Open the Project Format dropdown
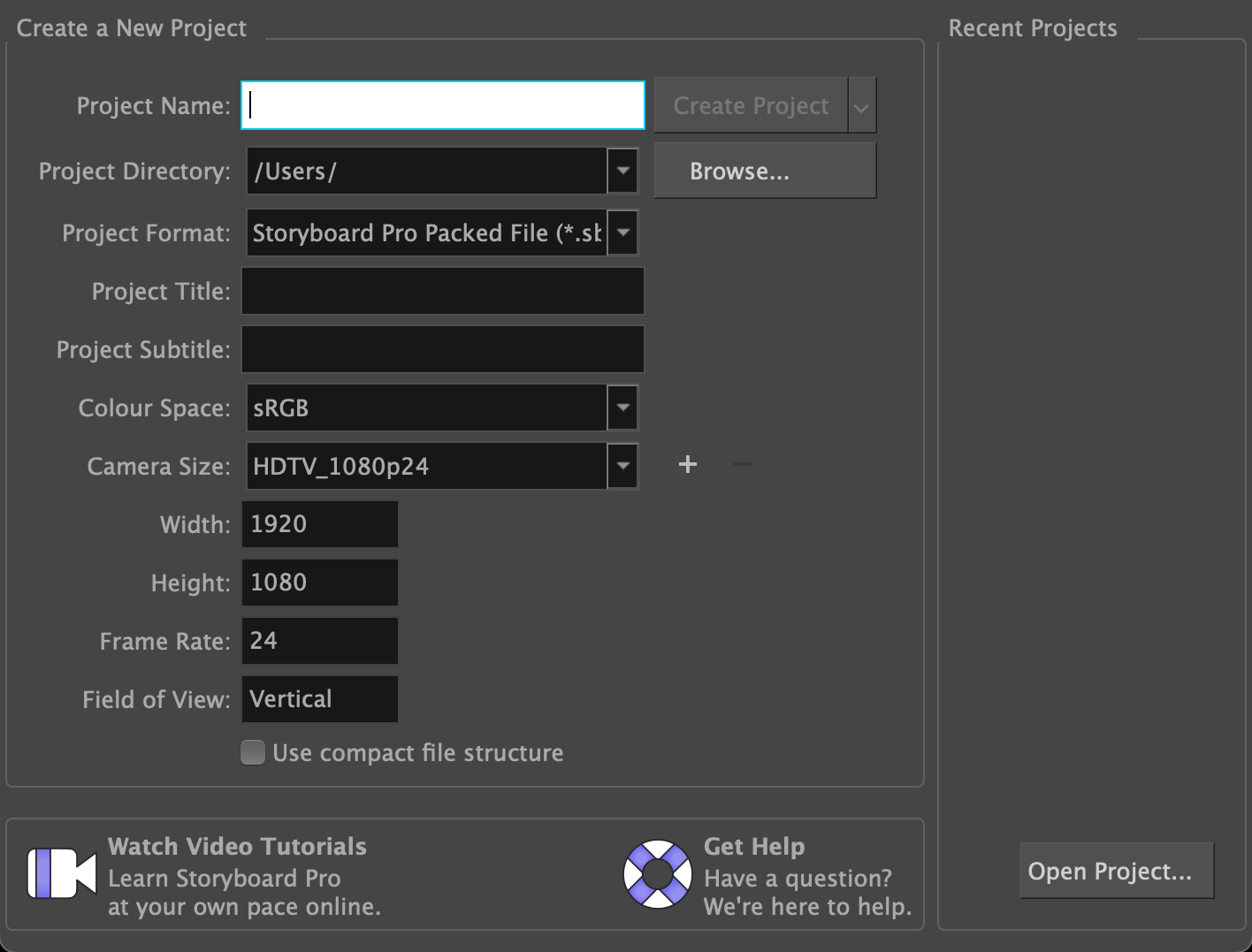The width and height of the screenshot is (1252, 952). [x=623, y=233]
